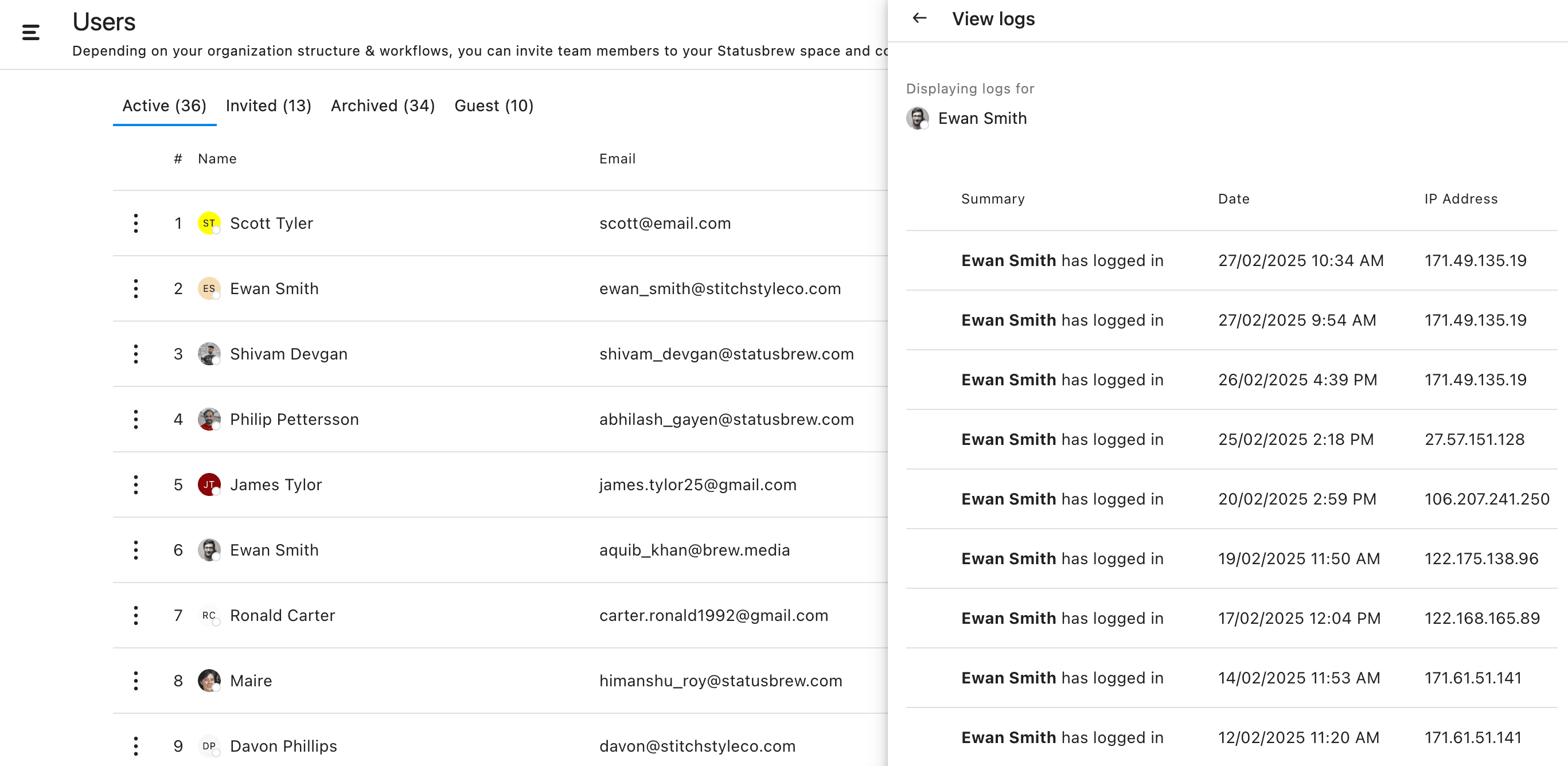
Task: Expand actions menu for row 2 Ewan Smith
Action: tap(136, 288)
